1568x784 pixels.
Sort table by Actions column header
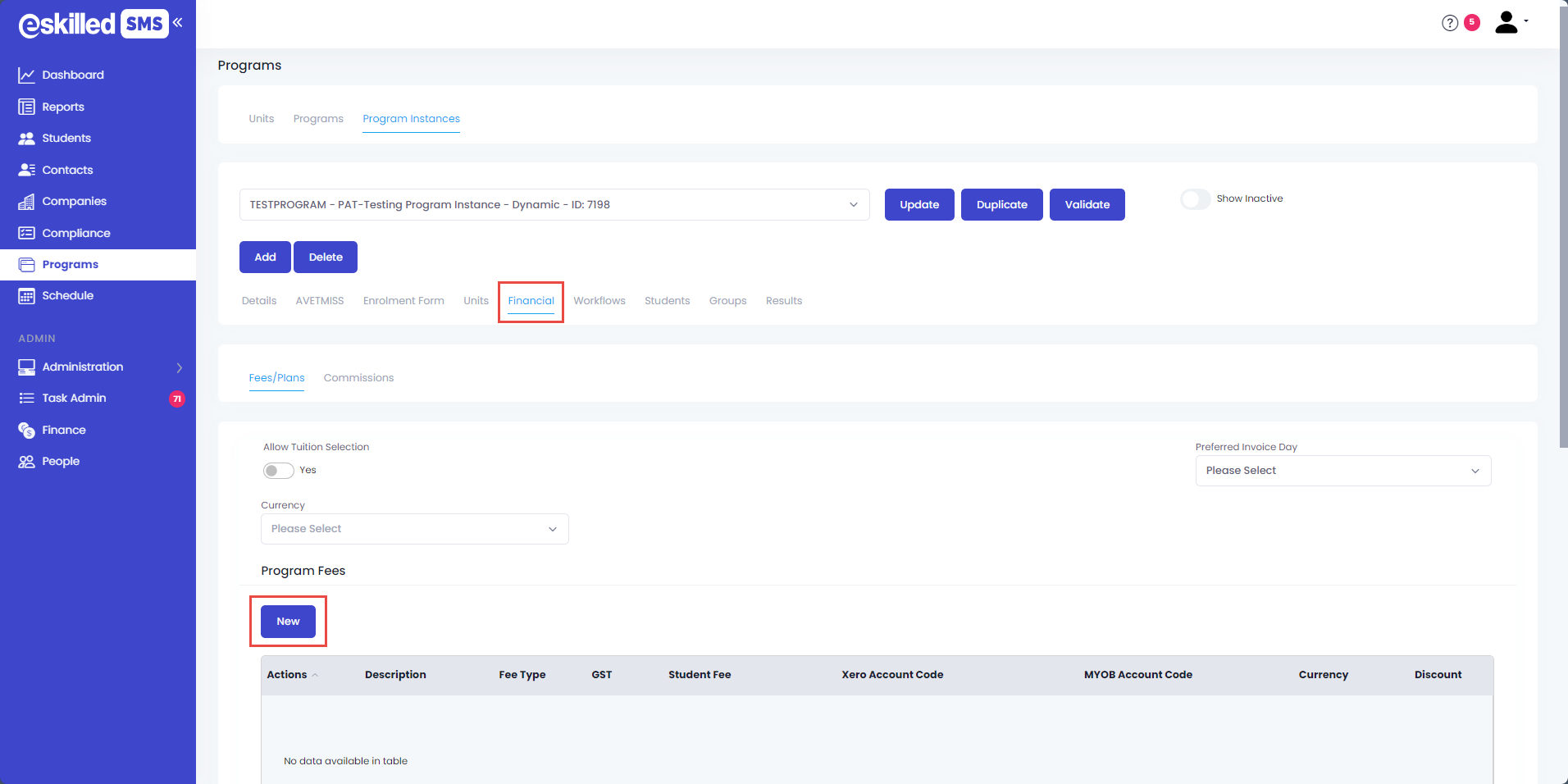[287, 675]
